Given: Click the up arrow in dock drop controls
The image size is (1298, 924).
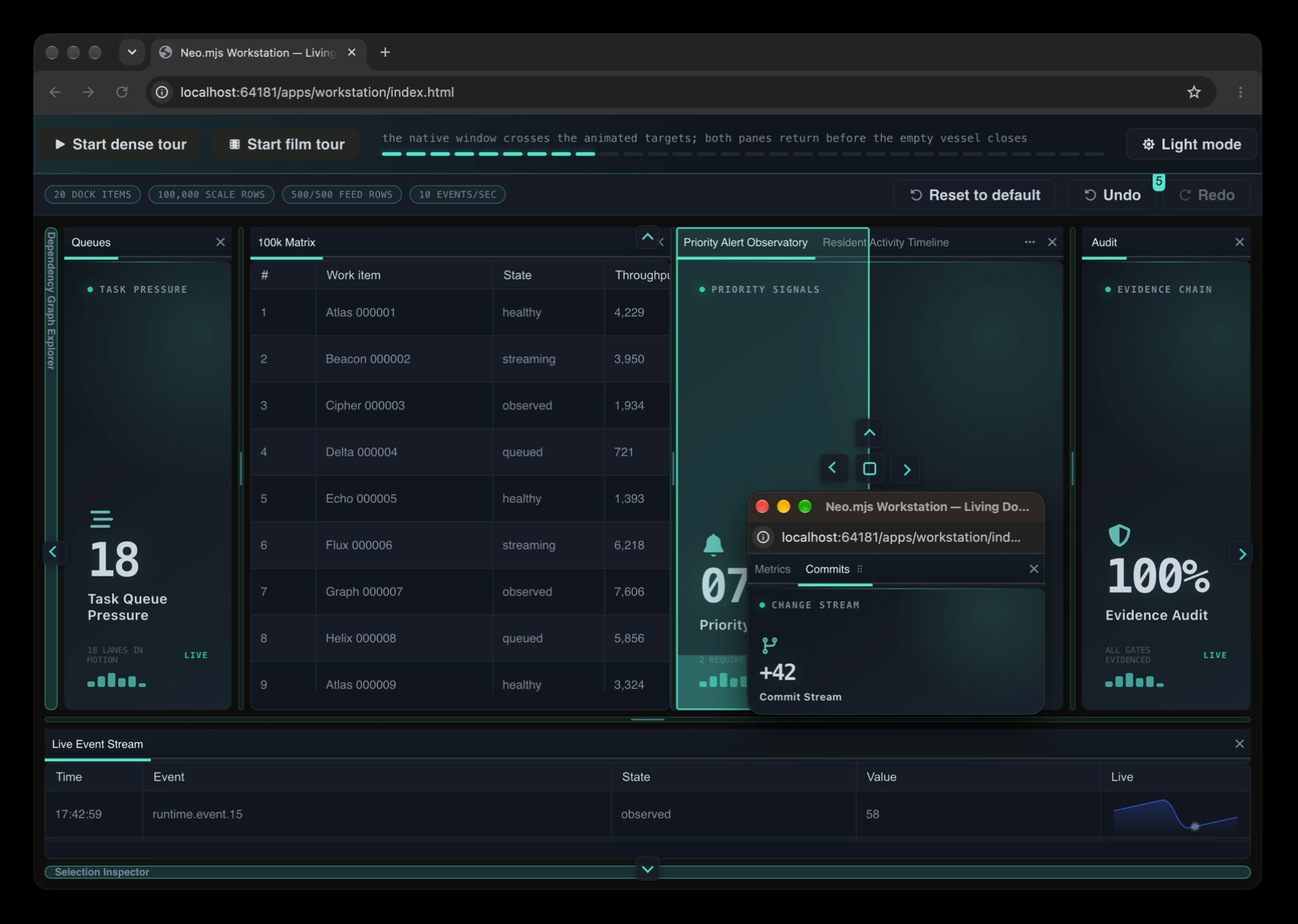Looking at the screenshot, I should click(x=869, y=433).
